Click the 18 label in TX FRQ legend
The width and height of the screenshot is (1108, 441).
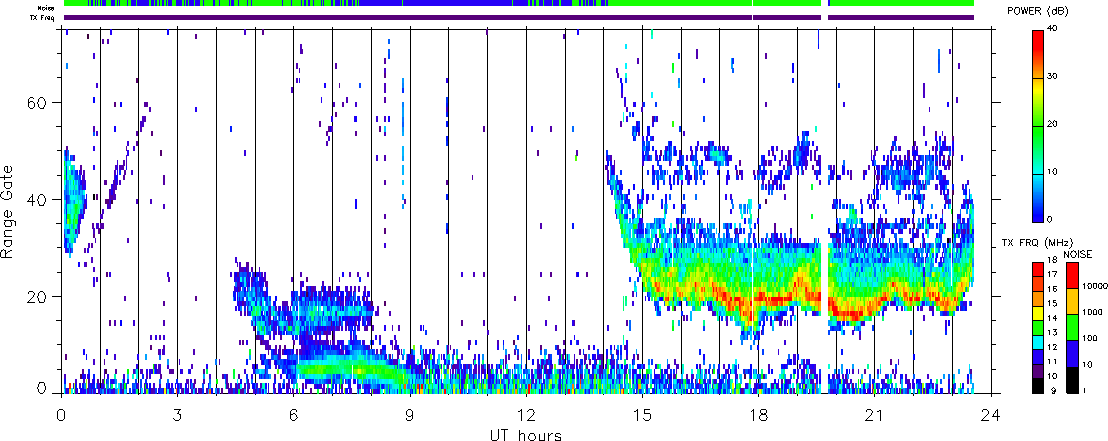[x=1052, y=259]
